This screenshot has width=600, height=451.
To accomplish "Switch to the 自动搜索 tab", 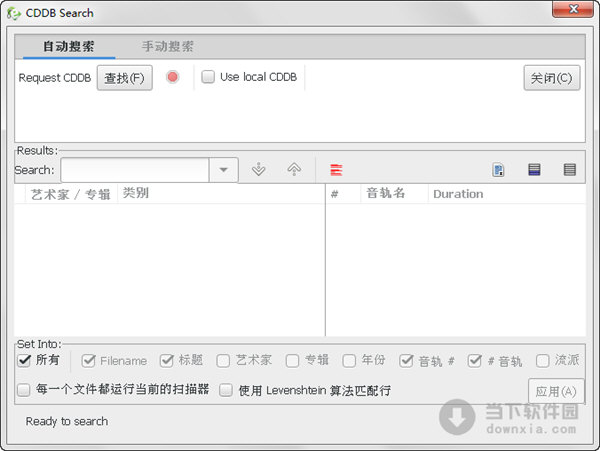I will tap(68, 47).
